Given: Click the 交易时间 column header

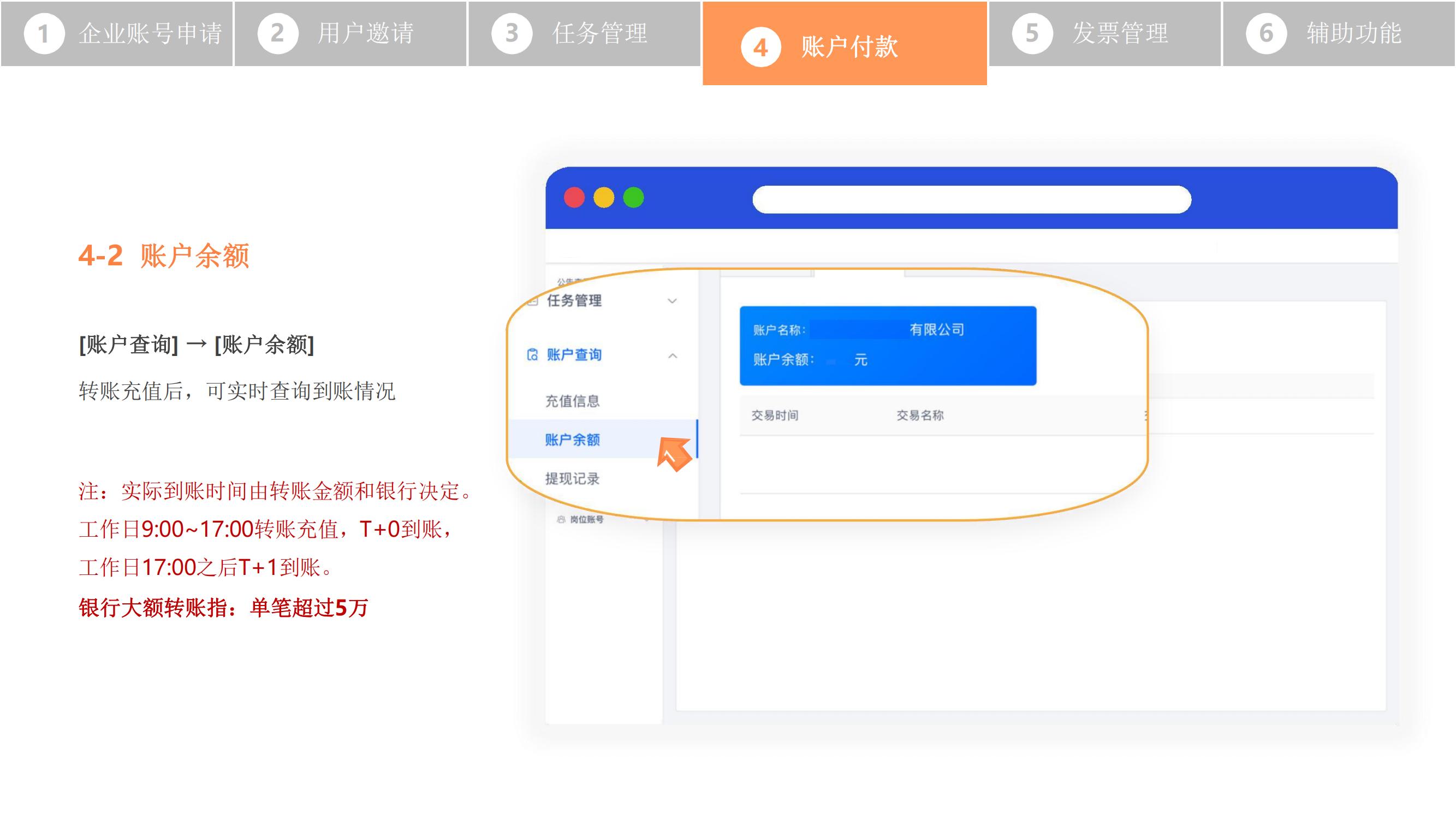Looking at the screenshot, I should click(774, 415).
